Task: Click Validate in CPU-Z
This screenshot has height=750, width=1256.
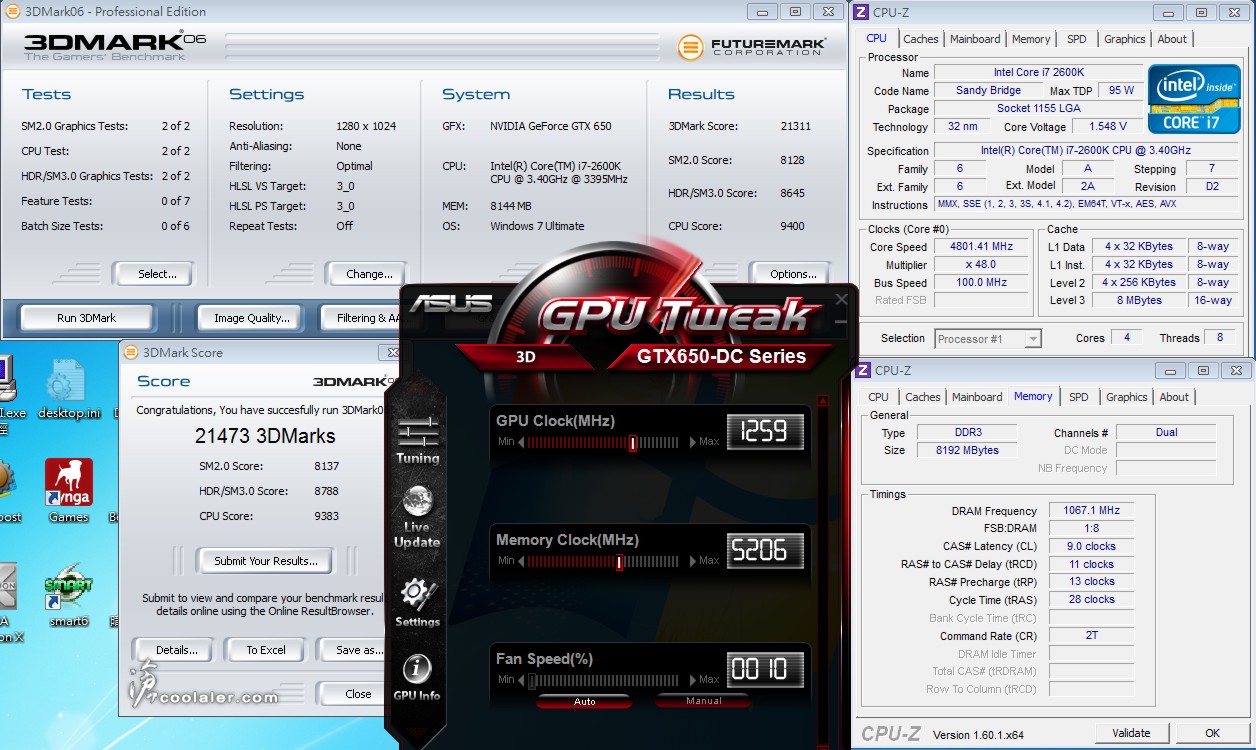Action: point(1131,733)
